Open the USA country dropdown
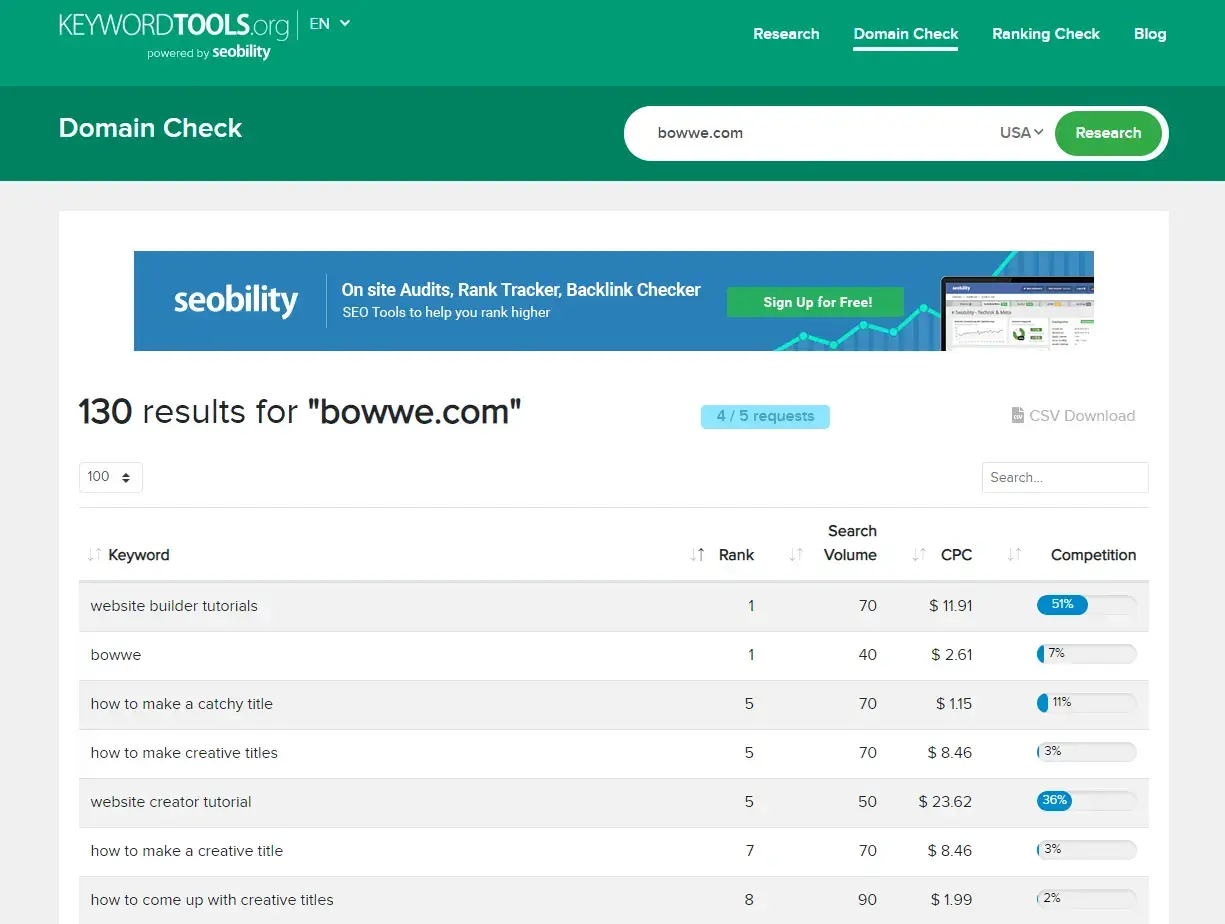The height and width of the screenshot is (924, 1225). pyautogui.click(x=1021, y=133)
